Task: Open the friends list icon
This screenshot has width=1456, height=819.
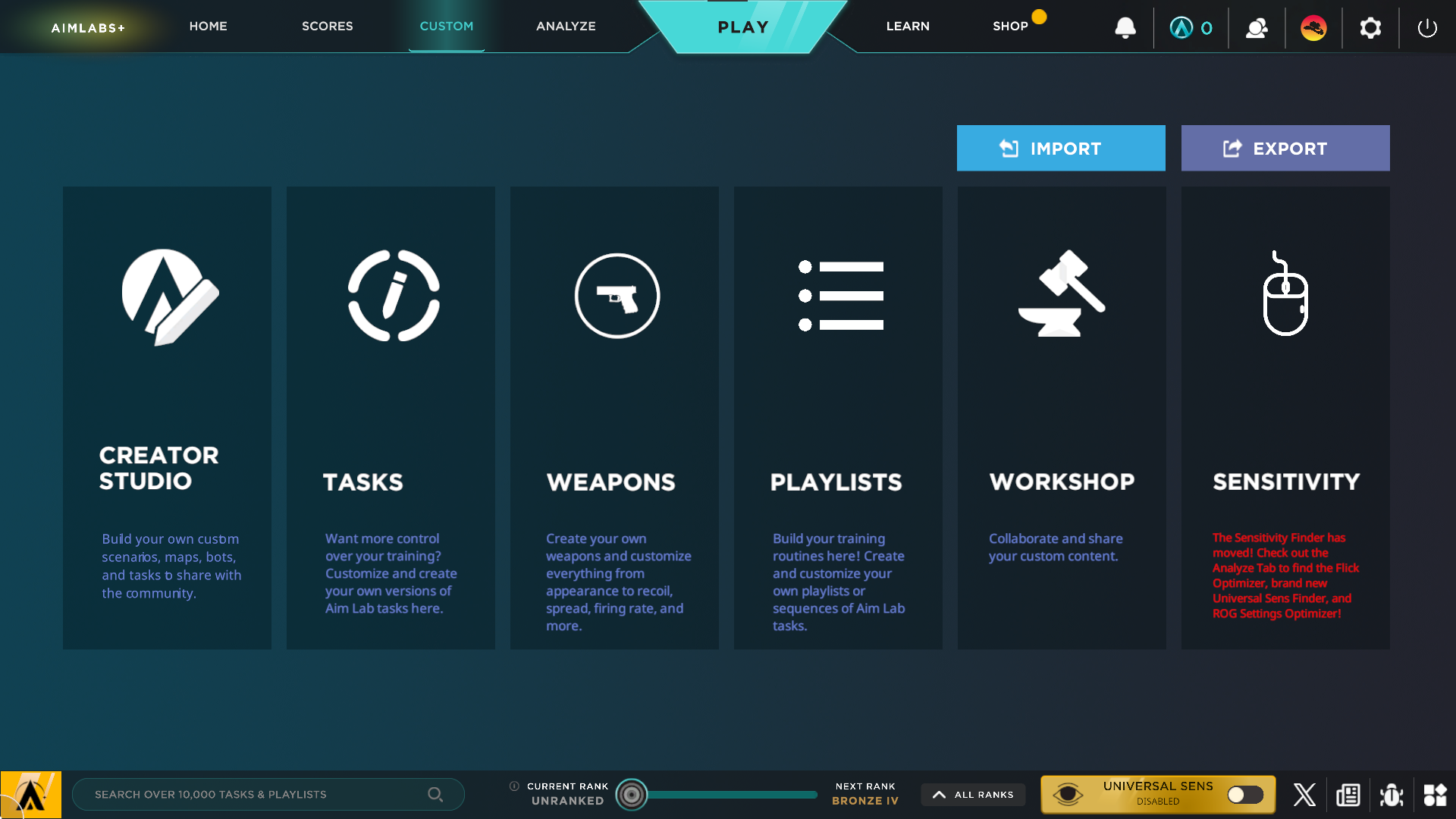Action: [1257, 28]
